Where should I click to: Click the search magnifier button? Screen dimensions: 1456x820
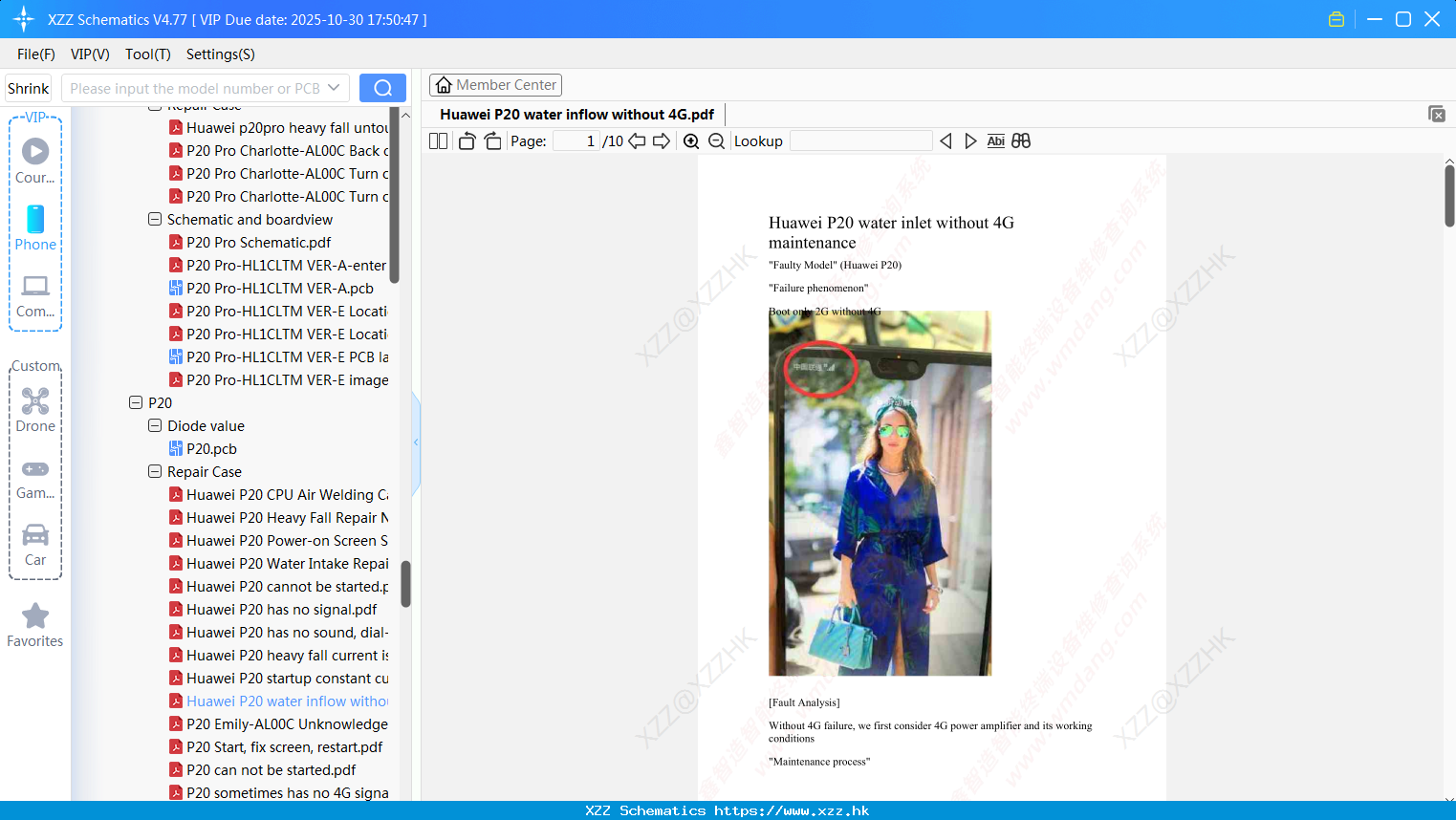tap(382, 88)
